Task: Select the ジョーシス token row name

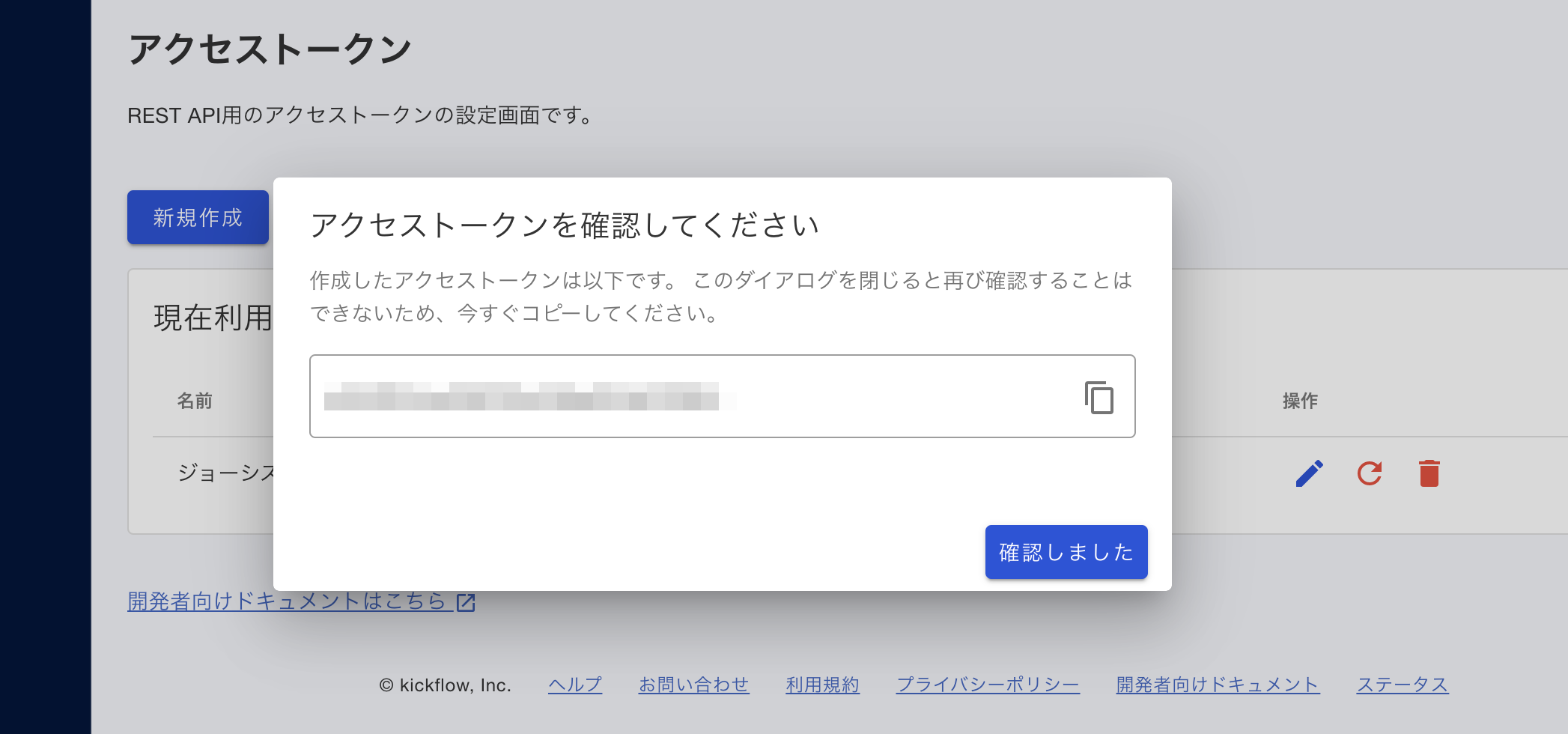Action: (226, 473)
